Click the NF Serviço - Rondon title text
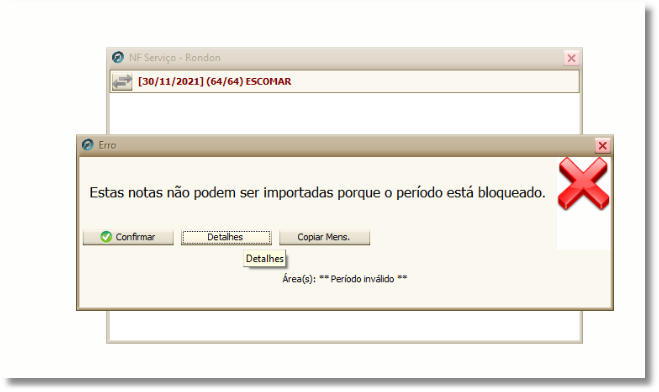 (x=175, y=58)
